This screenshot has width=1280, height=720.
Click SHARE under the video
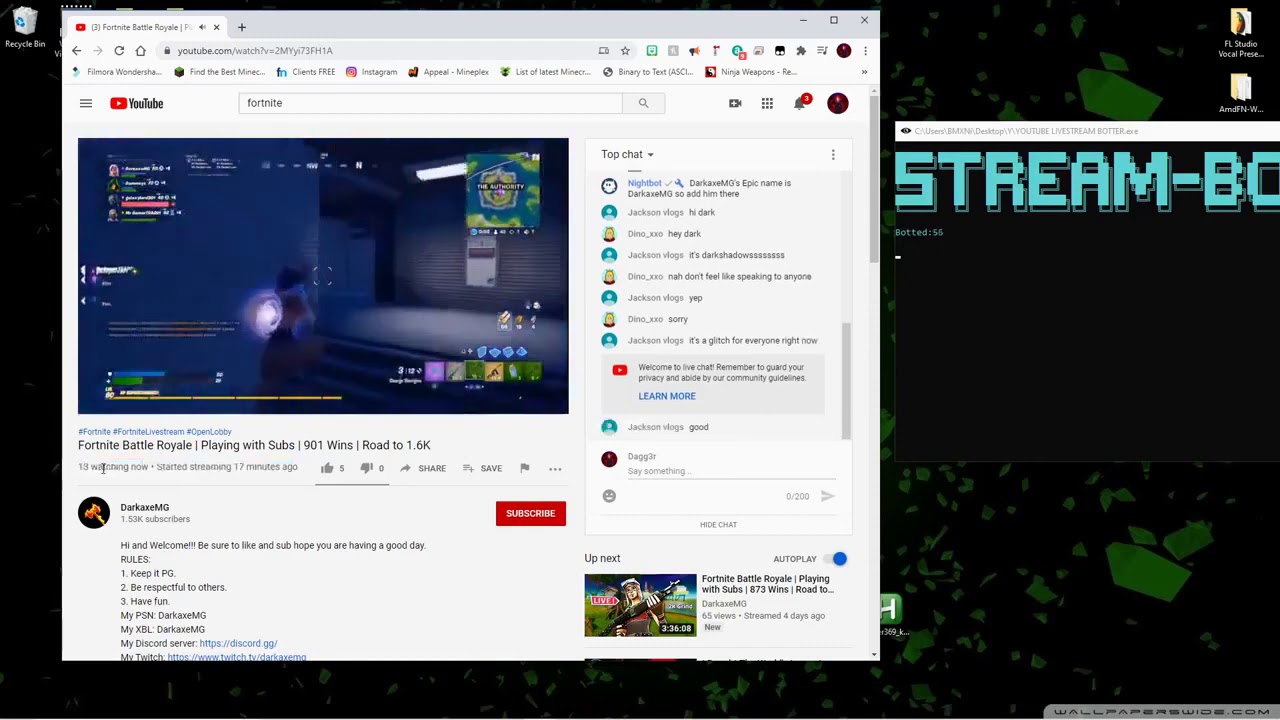(423, 468)
